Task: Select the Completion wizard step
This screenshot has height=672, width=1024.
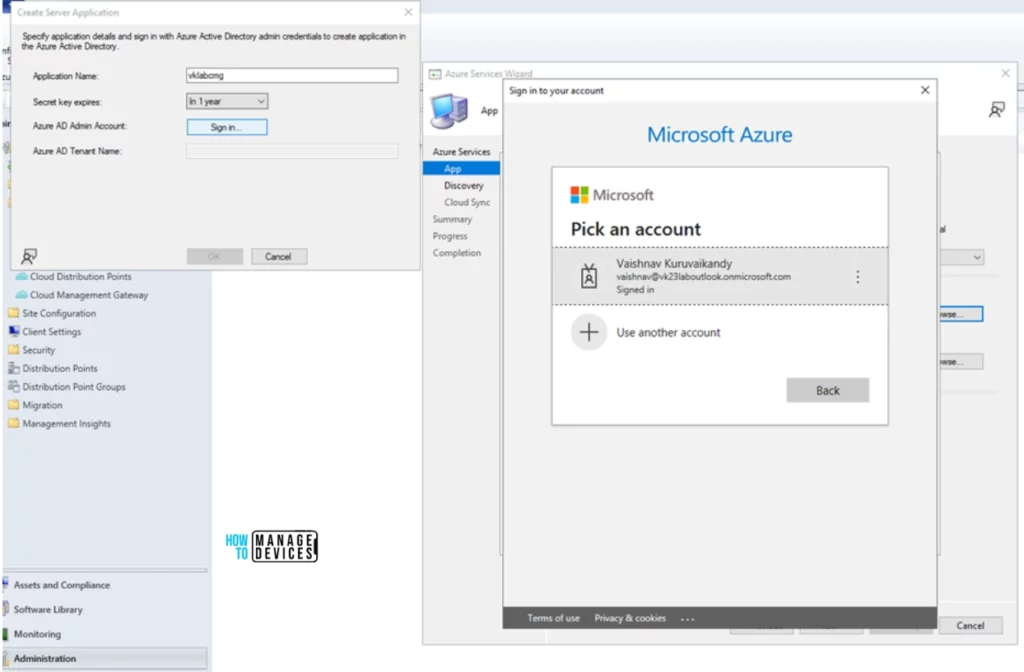Action: coord(456,253)
